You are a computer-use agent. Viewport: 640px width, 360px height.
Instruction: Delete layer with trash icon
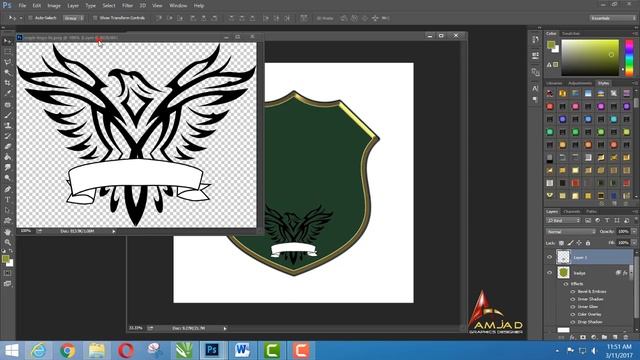[626, 337]
